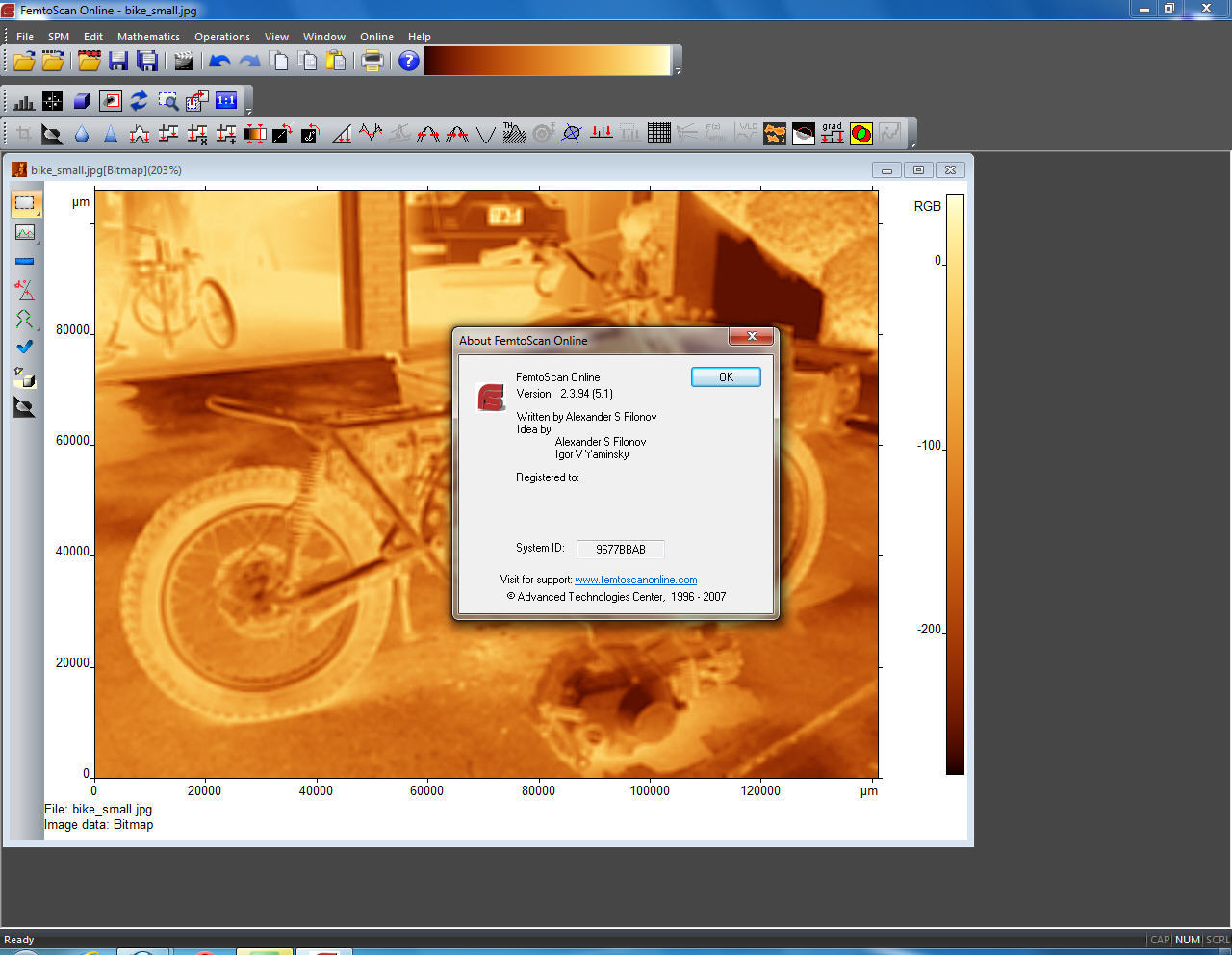Open the Window menu
Screen dimensions: 1232x955
click(x=324, y=37)
